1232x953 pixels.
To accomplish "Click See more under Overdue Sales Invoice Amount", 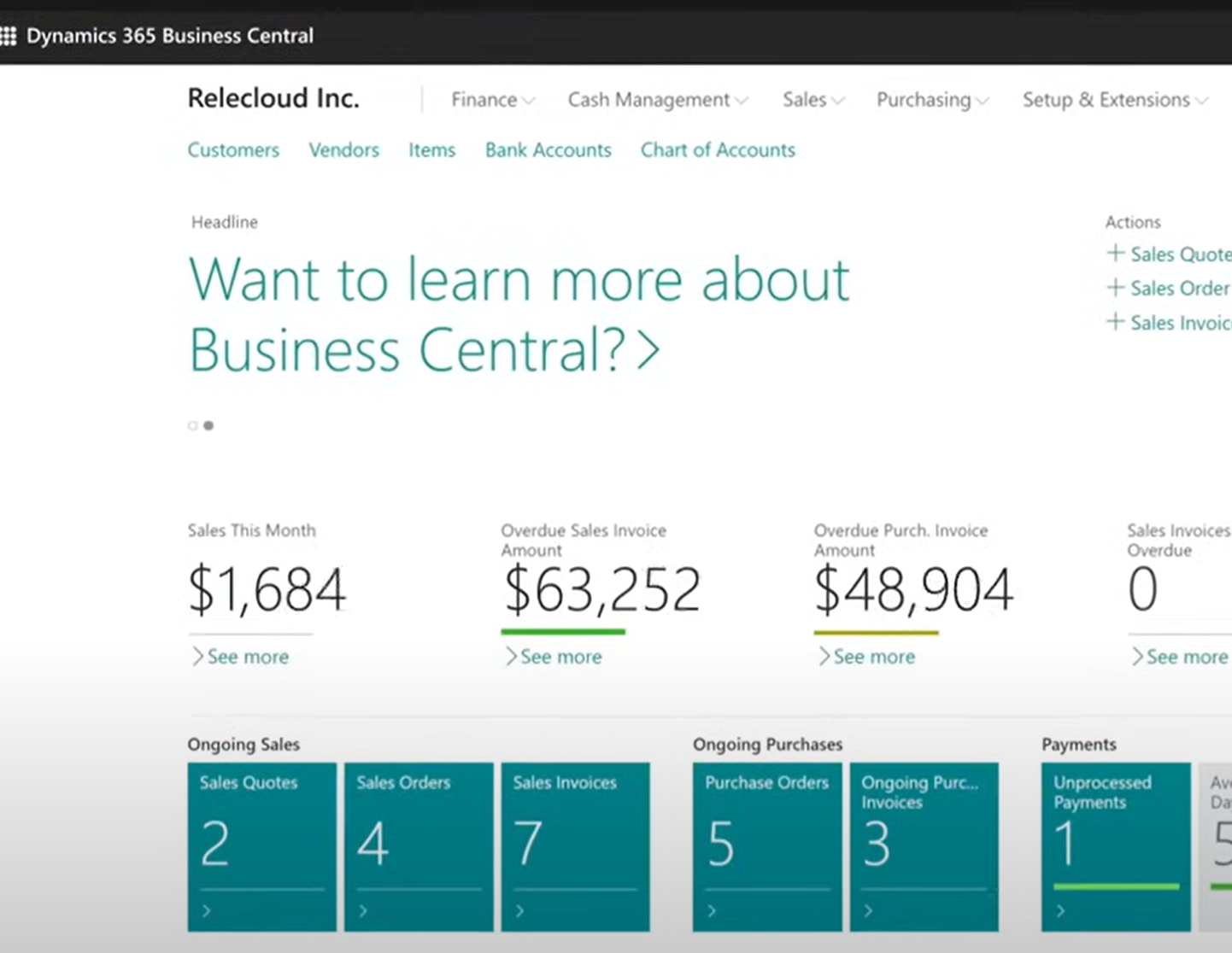I will pyautogui.click(x=560, y=657).
